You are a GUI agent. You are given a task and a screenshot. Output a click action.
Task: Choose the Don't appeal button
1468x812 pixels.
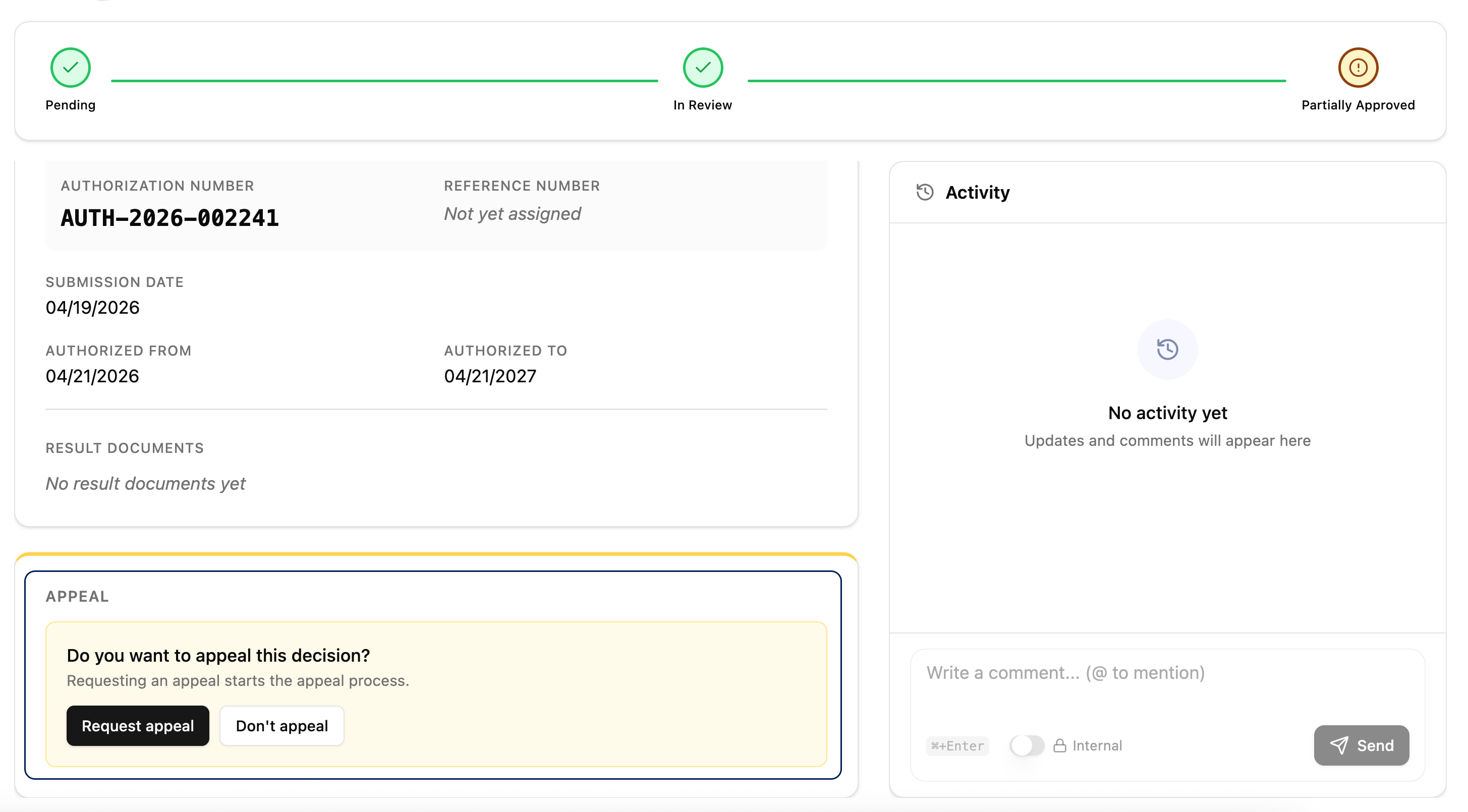(x=281, y=725)
